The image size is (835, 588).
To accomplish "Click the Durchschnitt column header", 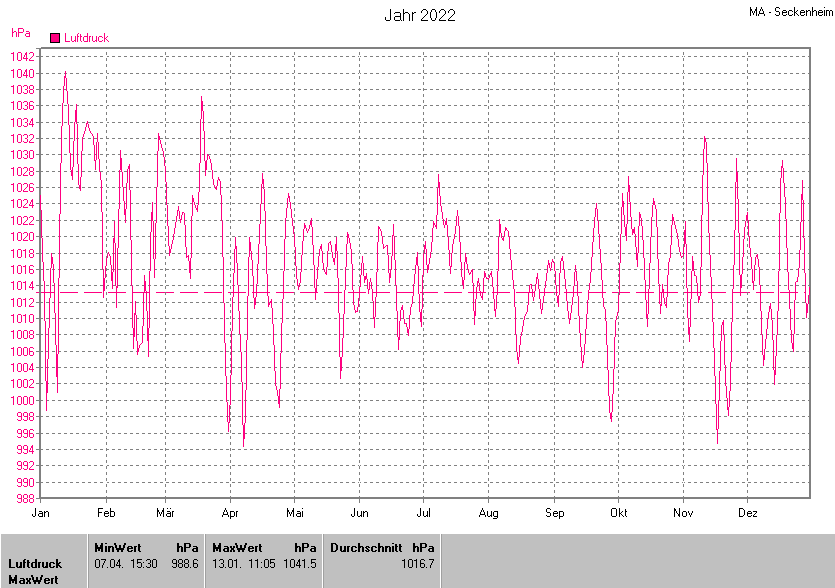I will click(365, 548).
